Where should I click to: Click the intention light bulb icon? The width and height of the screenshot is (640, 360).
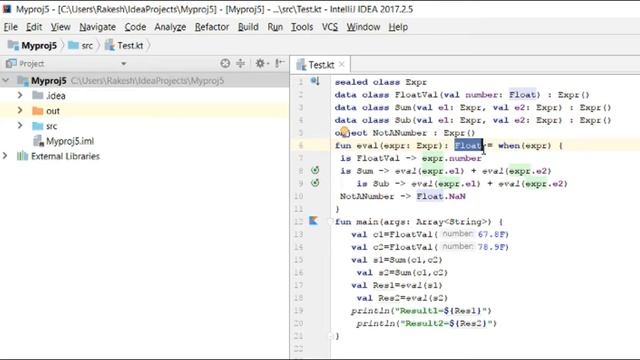344,132
